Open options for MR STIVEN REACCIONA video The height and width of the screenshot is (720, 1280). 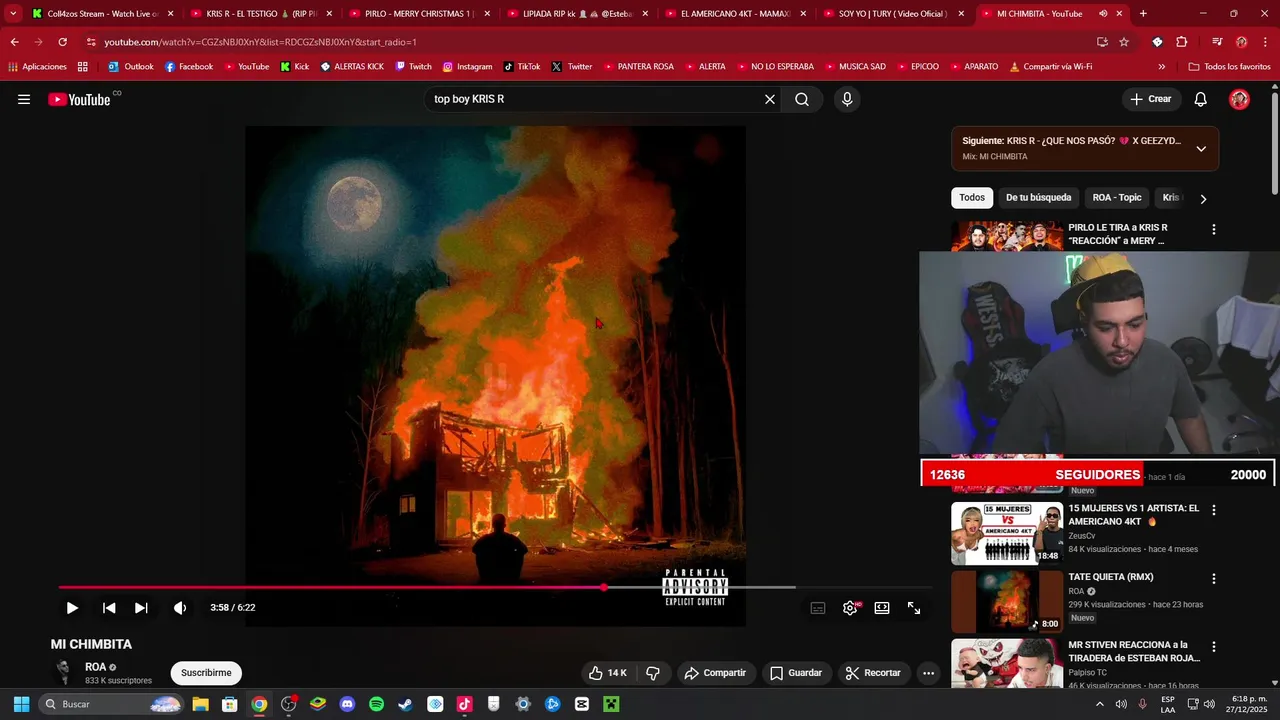pos(1214,647)
